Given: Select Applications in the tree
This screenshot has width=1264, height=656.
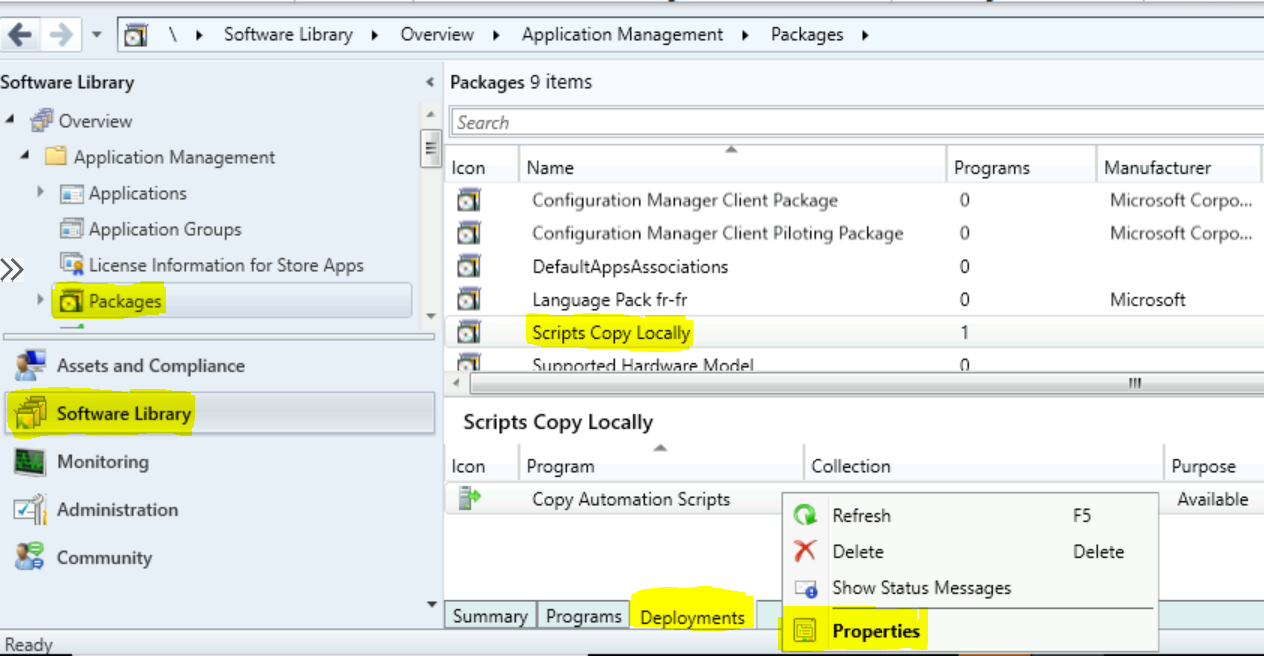Looking at the screenshot, I should click(138, 193).
